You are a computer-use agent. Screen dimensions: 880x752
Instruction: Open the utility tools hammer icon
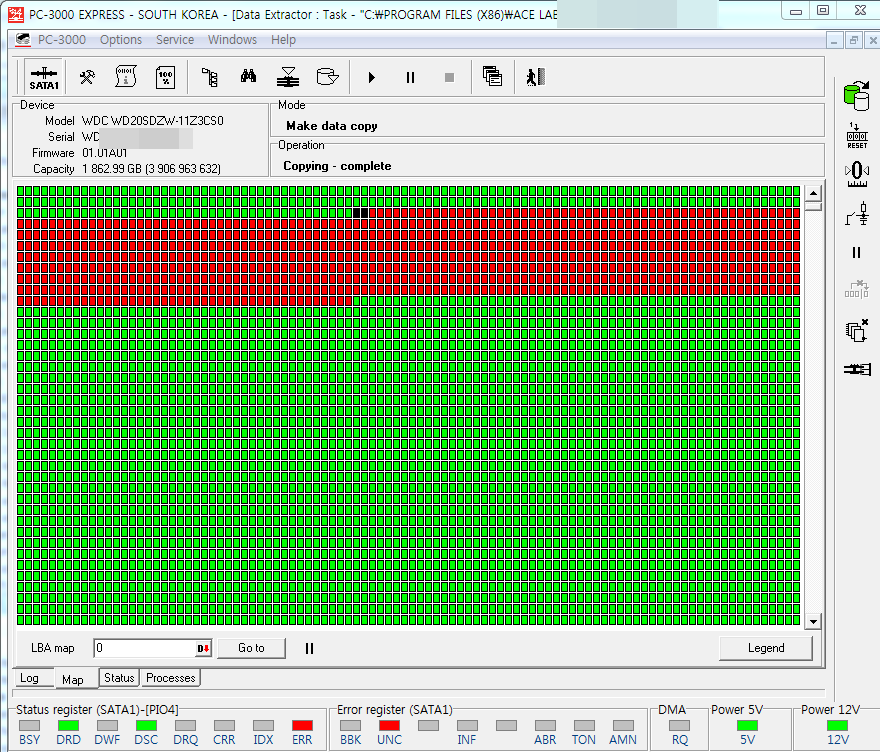point(86,77)
